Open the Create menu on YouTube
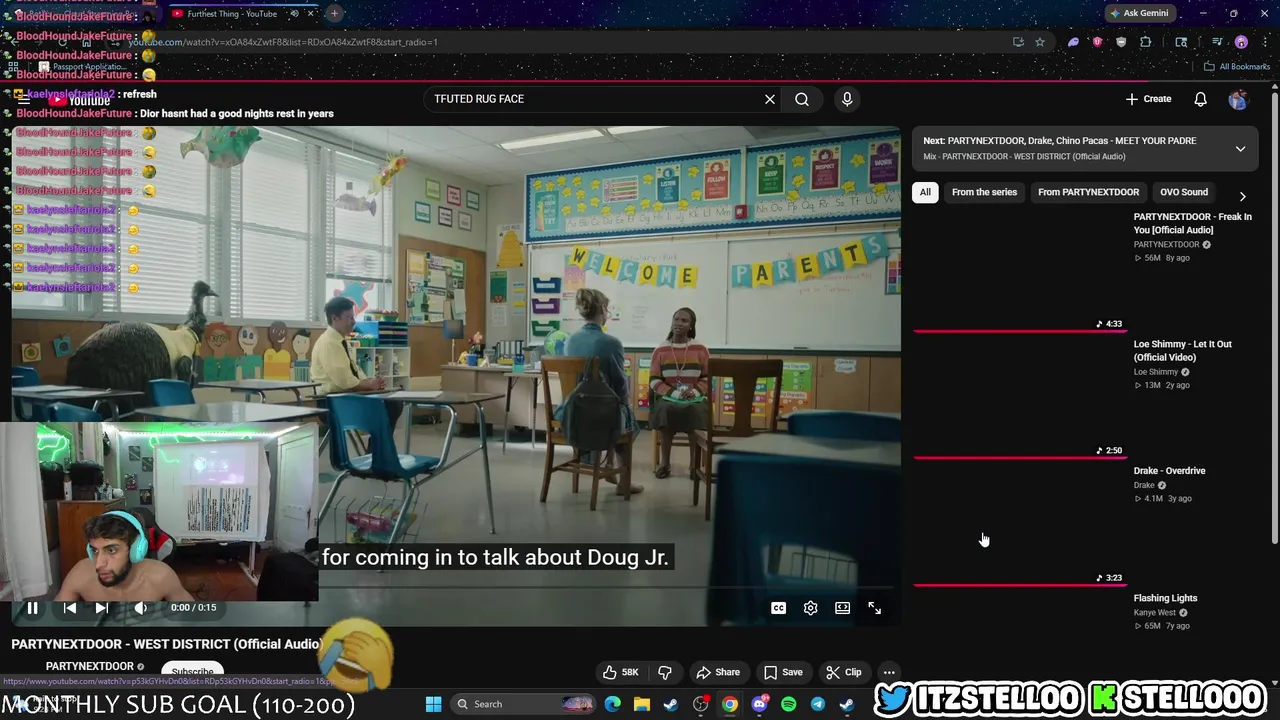This screenshot has height=720, width=1280. [x=1148, y=99]
